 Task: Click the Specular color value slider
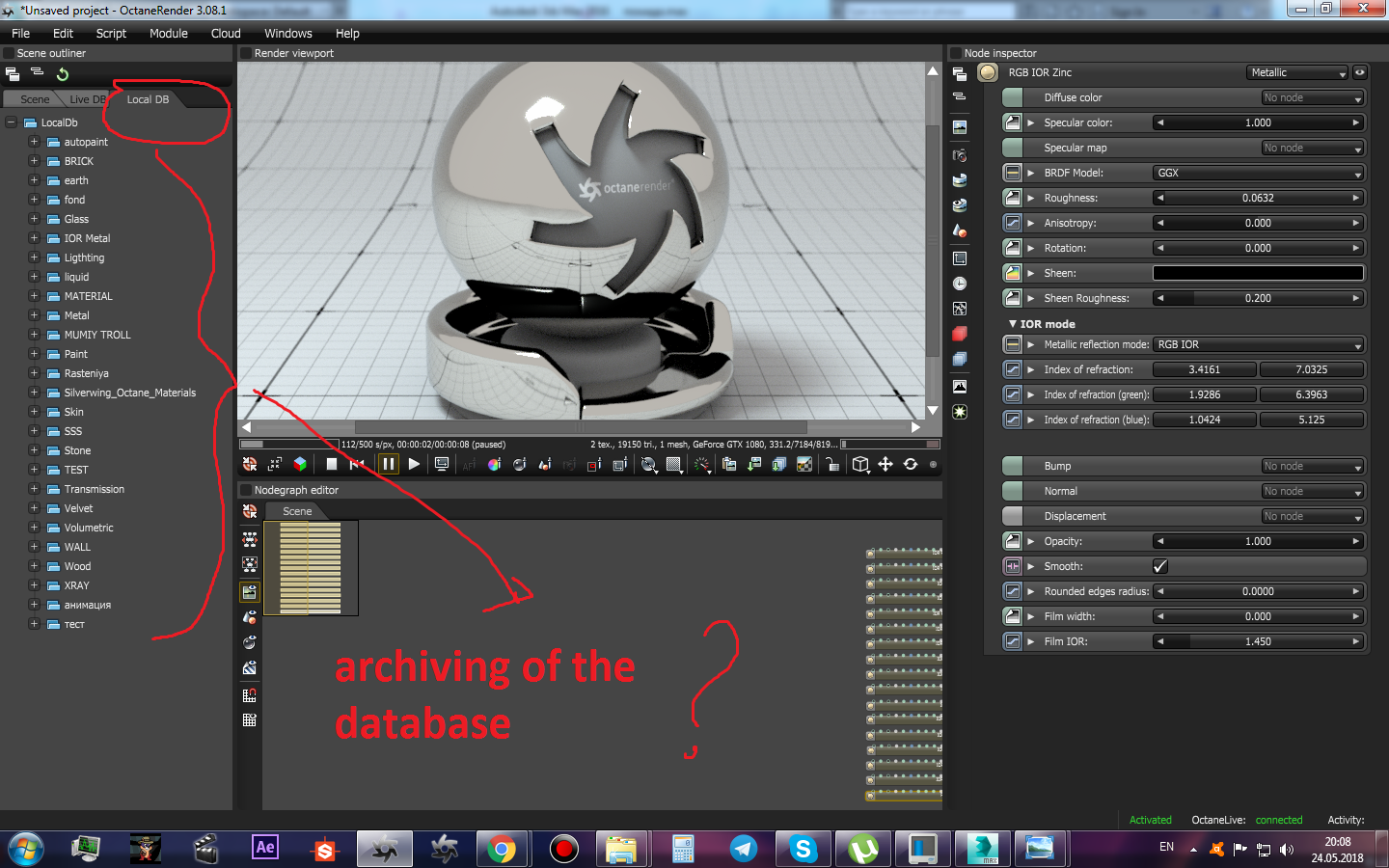pos(1259,122)
